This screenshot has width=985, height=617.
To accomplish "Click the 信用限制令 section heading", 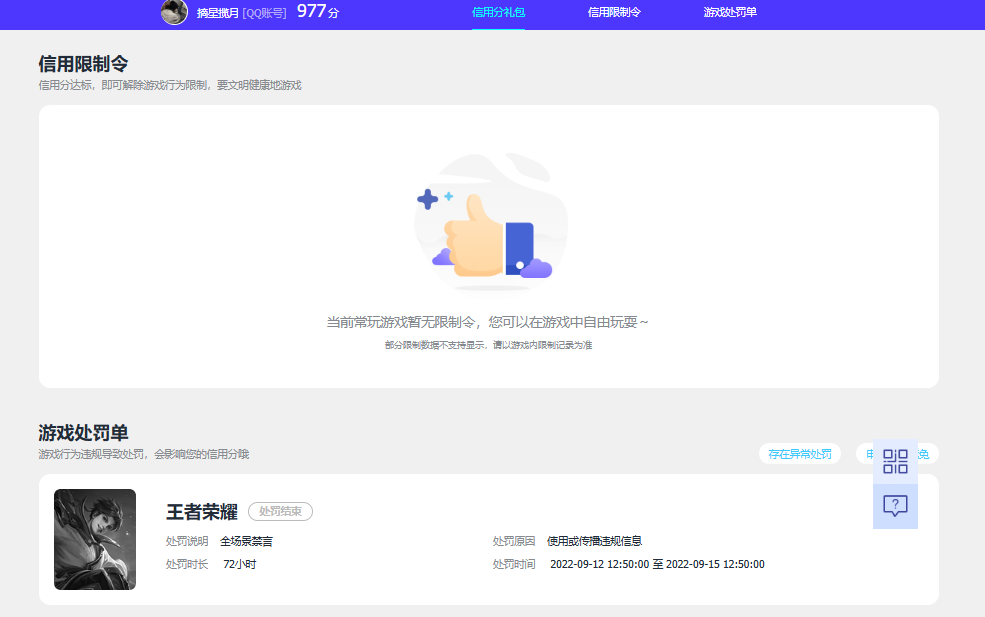I will [84, 63].
